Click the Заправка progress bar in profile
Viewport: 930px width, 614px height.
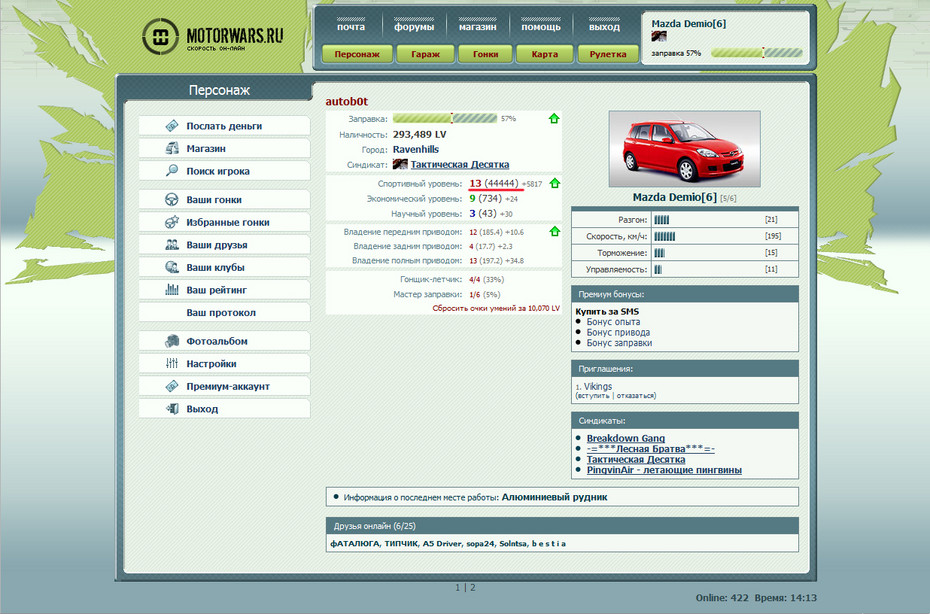[x=445, y=119]
